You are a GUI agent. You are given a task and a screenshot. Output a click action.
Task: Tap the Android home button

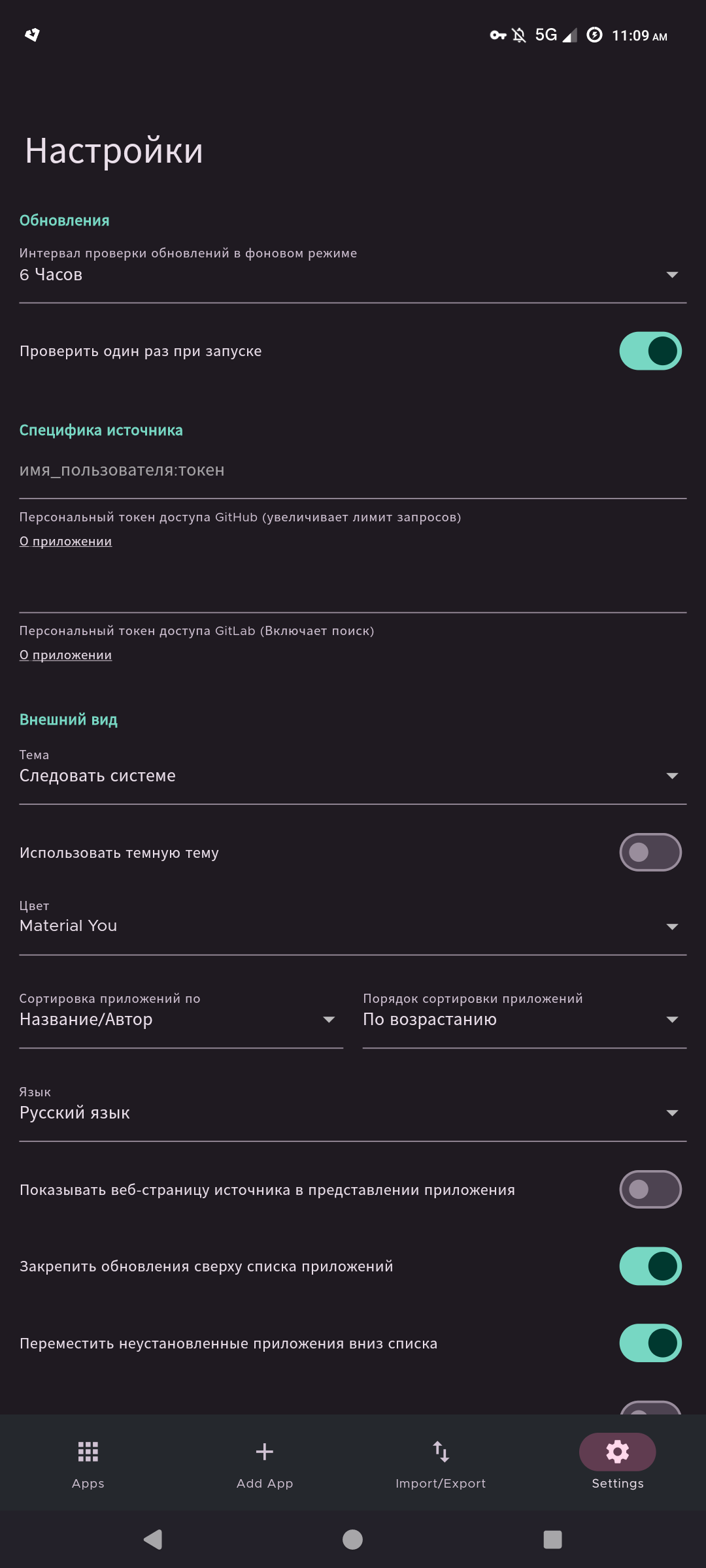(x=352, y=1539)
